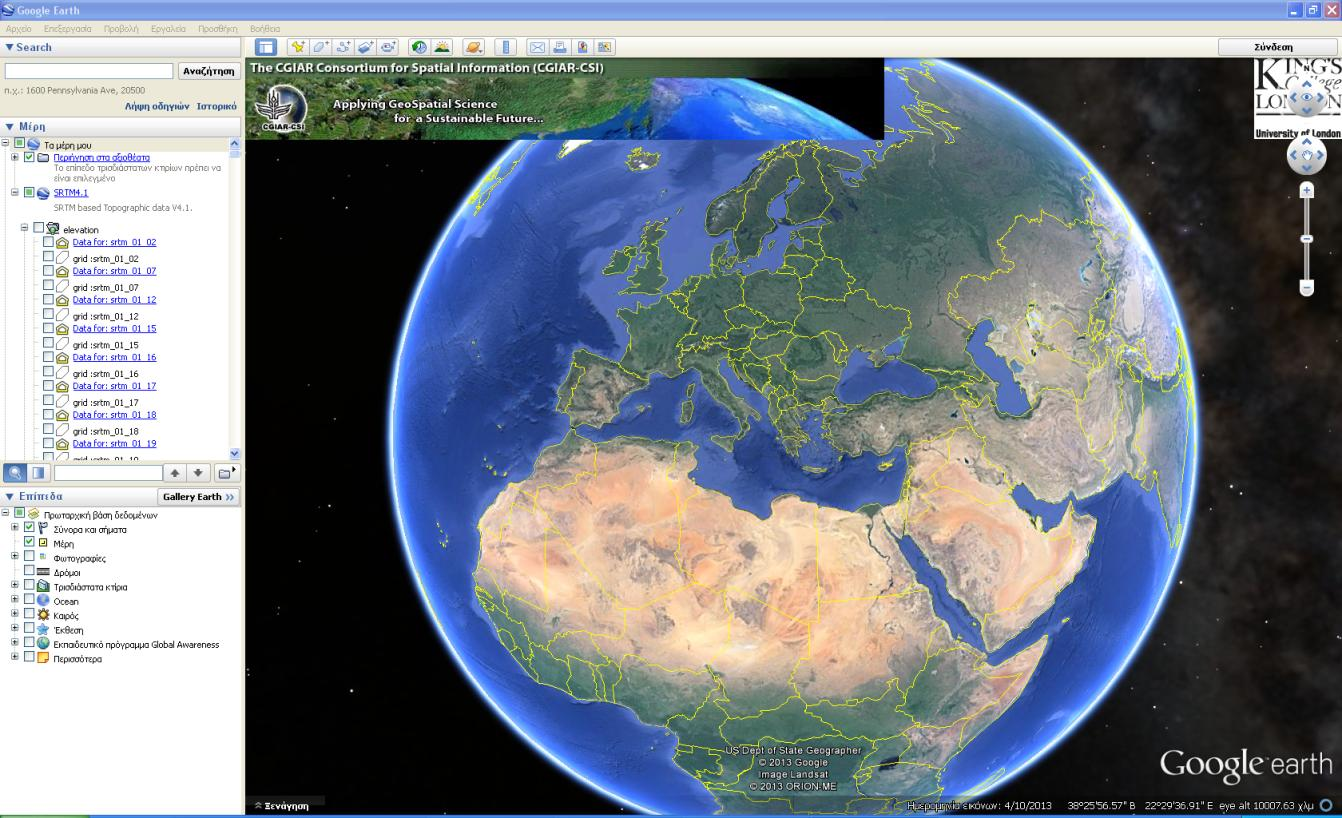Show historical imagery clock icon
The height and width of the screenshot is (818, 1342).
click(x=419, y=47)
